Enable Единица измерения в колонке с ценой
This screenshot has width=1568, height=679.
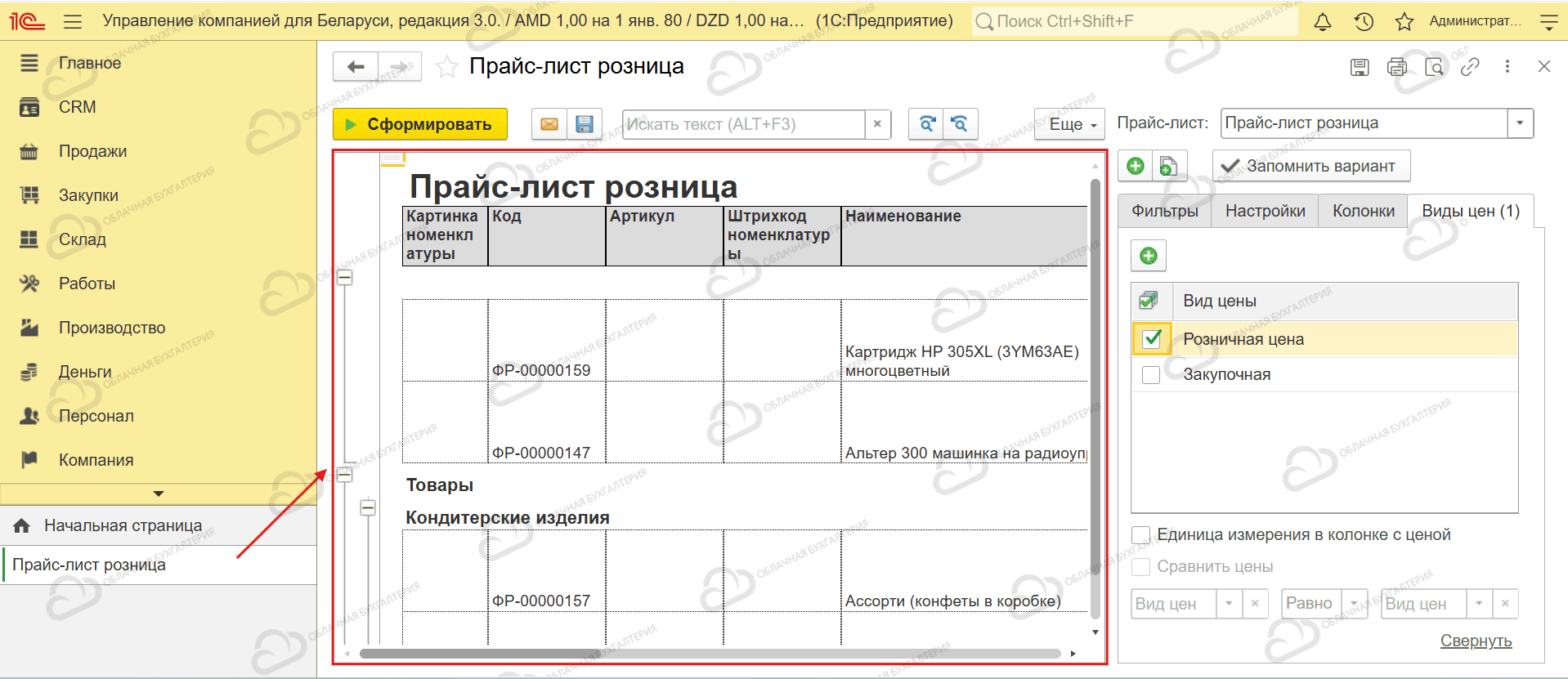tap(1141, 534)
